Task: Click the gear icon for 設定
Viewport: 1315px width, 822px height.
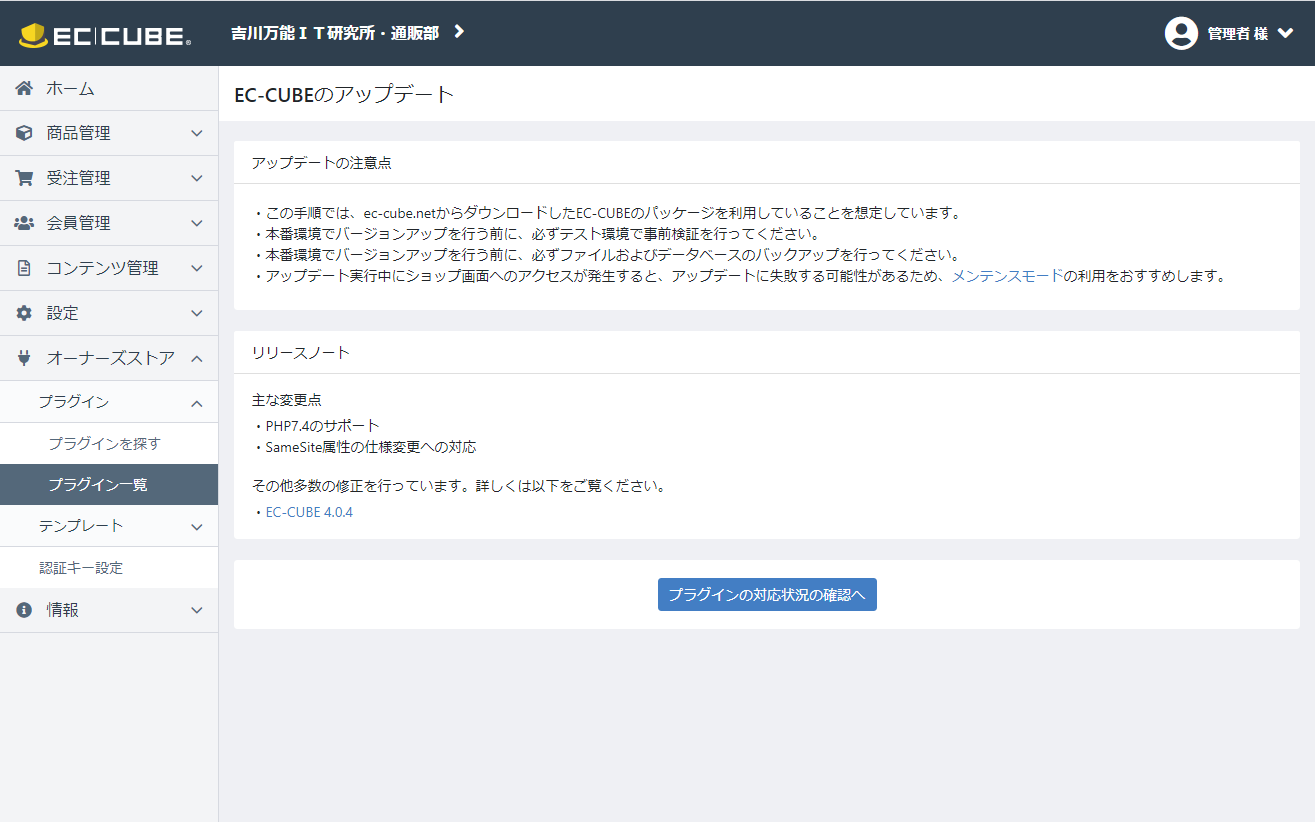Action: [x=24, y=313]
